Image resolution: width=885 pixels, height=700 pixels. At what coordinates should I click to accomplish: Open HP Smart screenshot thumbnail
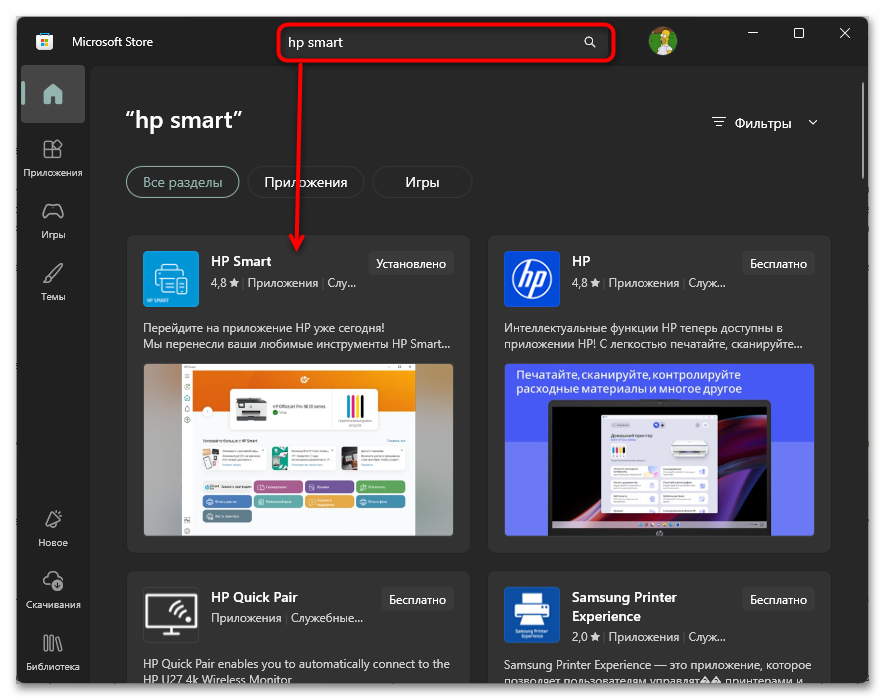(x=298, y=450)
